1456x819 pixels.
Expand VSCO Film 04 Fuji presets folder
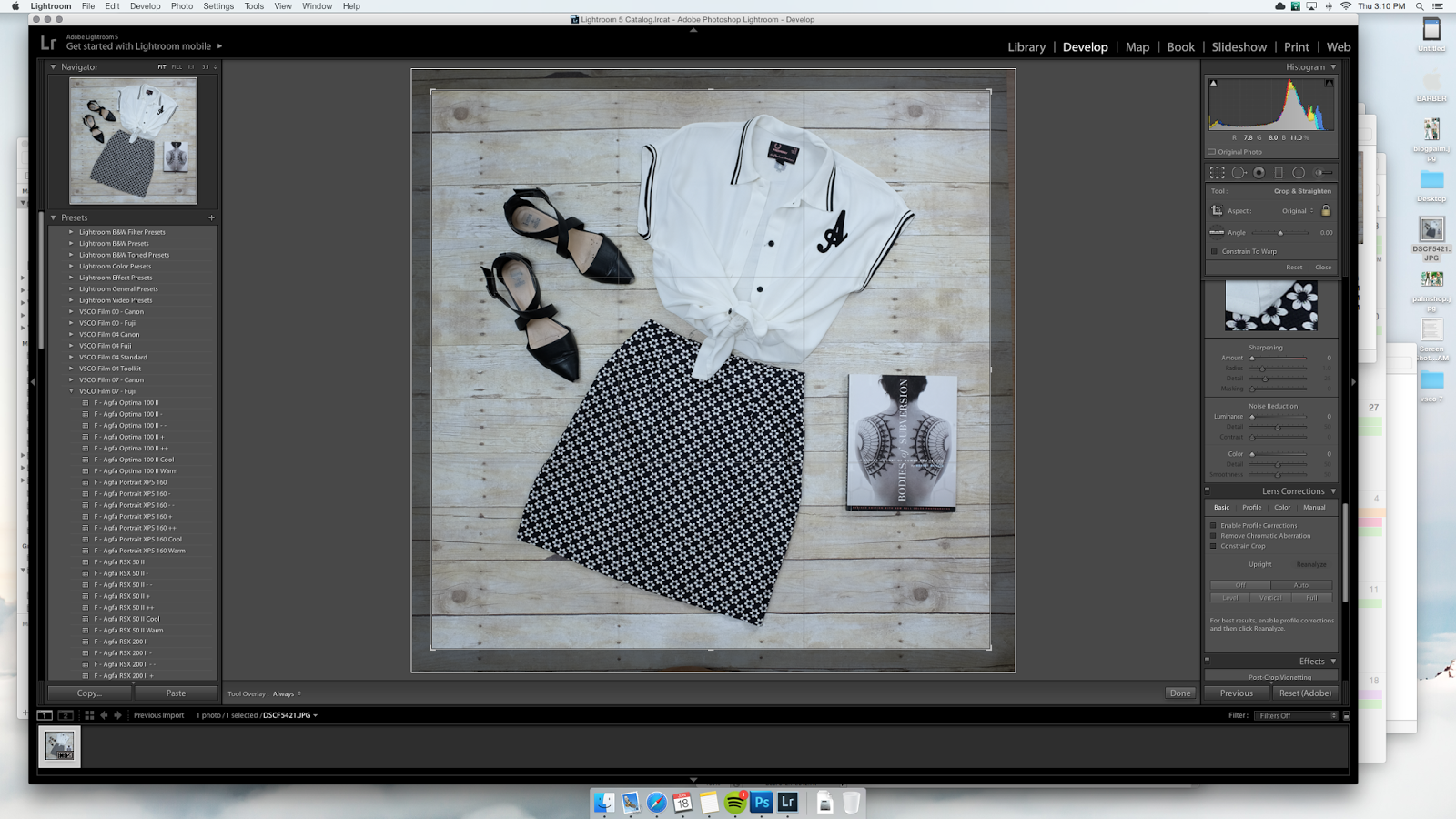tap(71, 346)
